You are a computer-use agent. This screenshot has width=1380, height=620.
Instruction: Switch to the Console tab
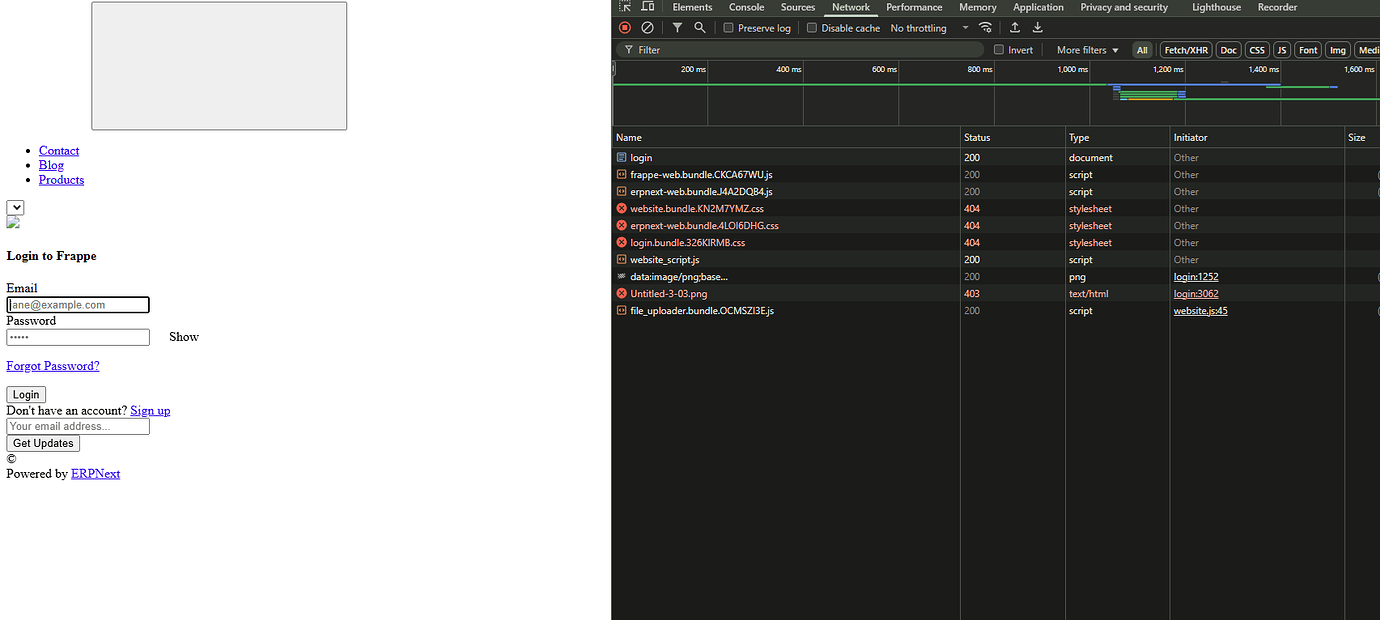746,7
